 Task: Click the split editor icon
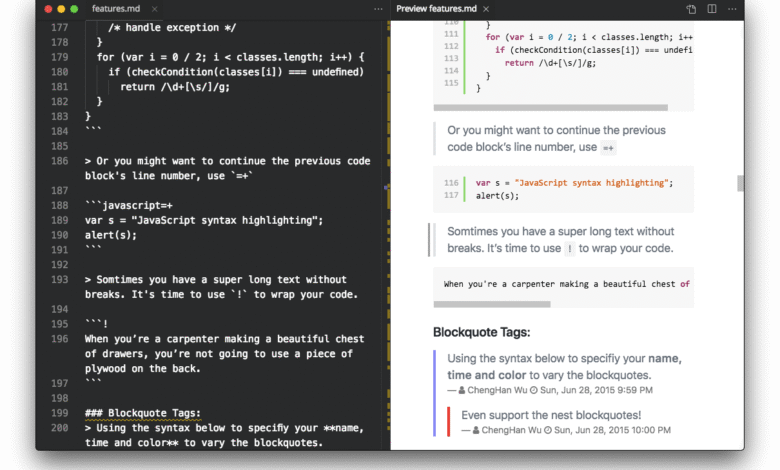tap(712, 9)
